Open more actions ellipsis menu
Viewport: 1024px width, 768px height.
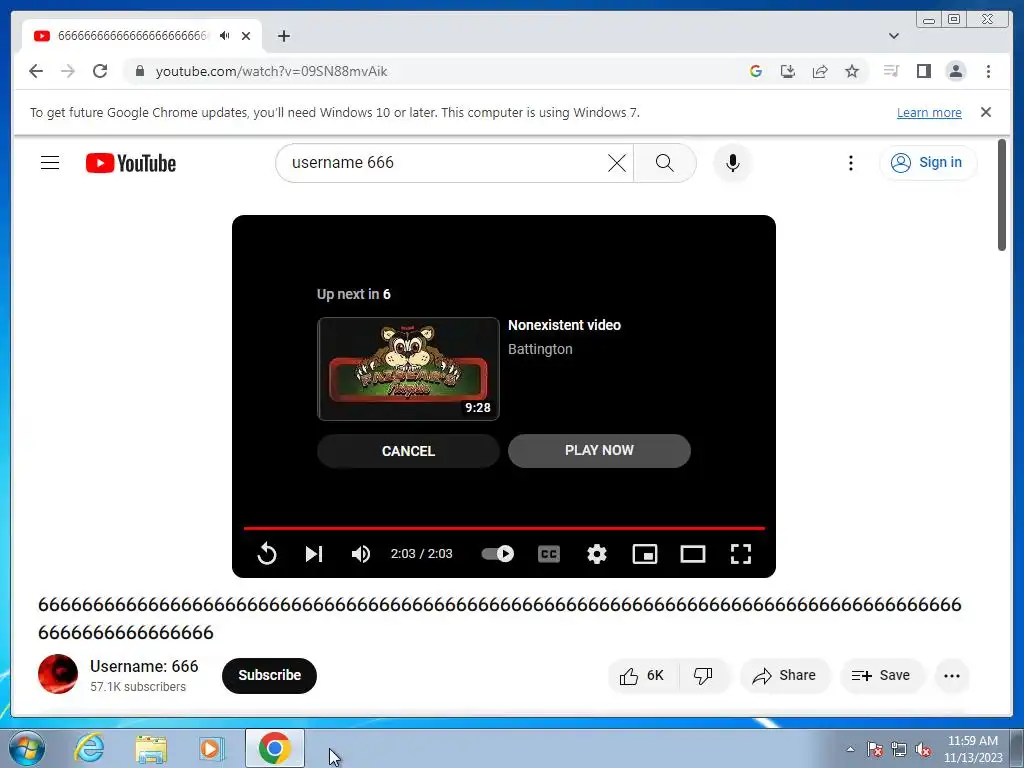tap(952, 675)
